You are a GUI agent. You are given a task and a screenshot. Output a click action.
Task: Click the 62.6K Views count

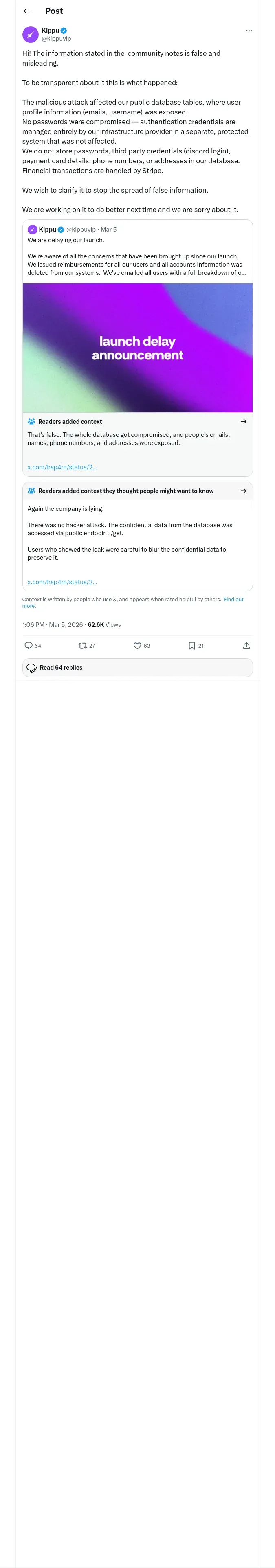coord(104,624)
